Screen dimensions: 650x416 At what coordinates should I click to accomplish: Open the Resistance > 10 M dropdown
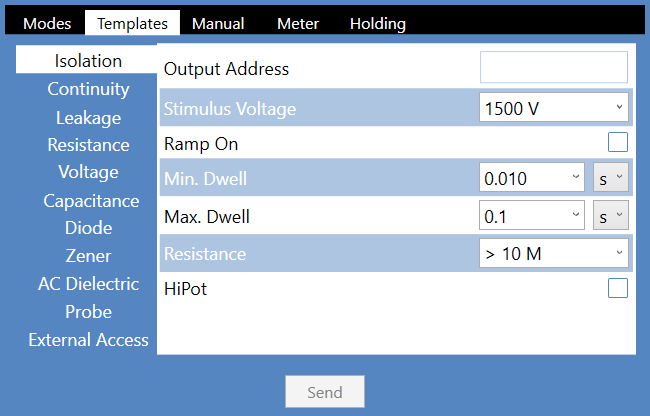click(553, 253)
